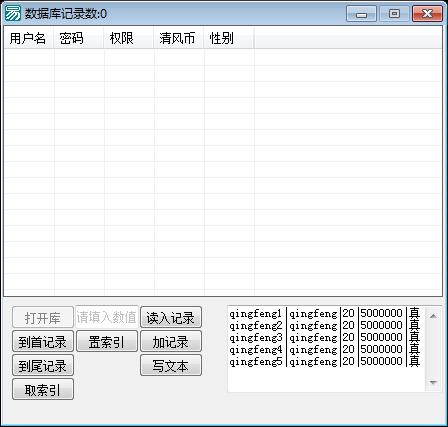The width and height of the screenshot is (448, 427).
Task: Click the 性别 column header
Action: [x=229, y=38]
